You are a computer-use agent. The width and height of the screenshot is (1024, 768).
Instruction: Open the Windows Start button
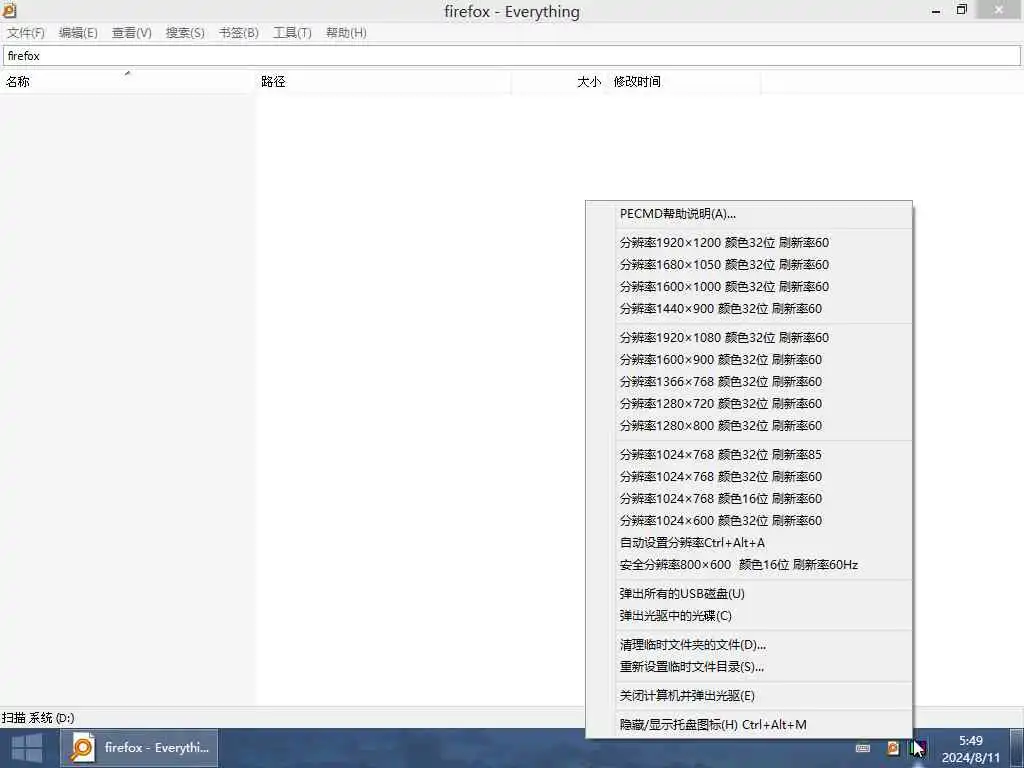pos(27,748)
